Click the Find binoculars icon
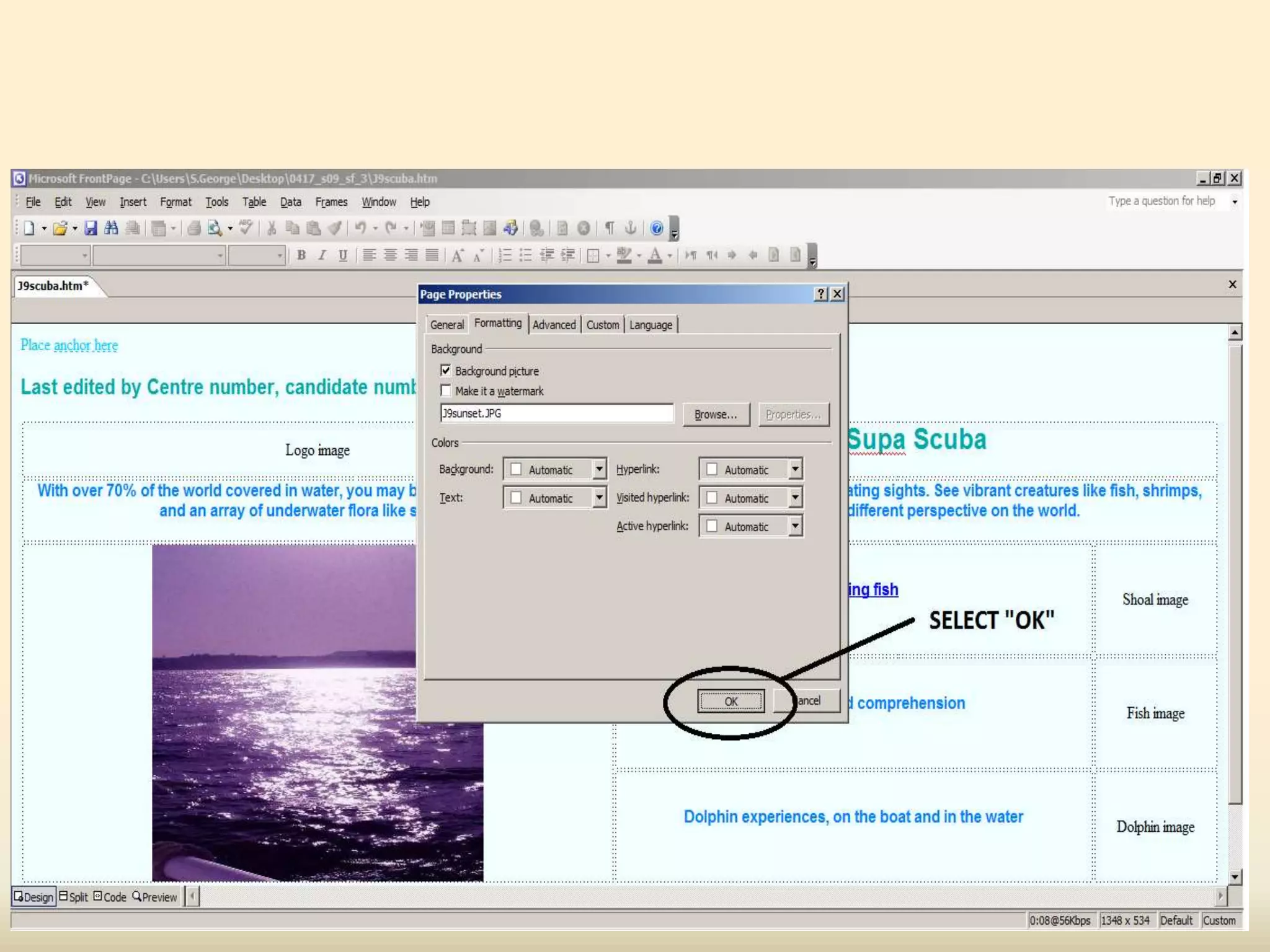 coord(112,229)
